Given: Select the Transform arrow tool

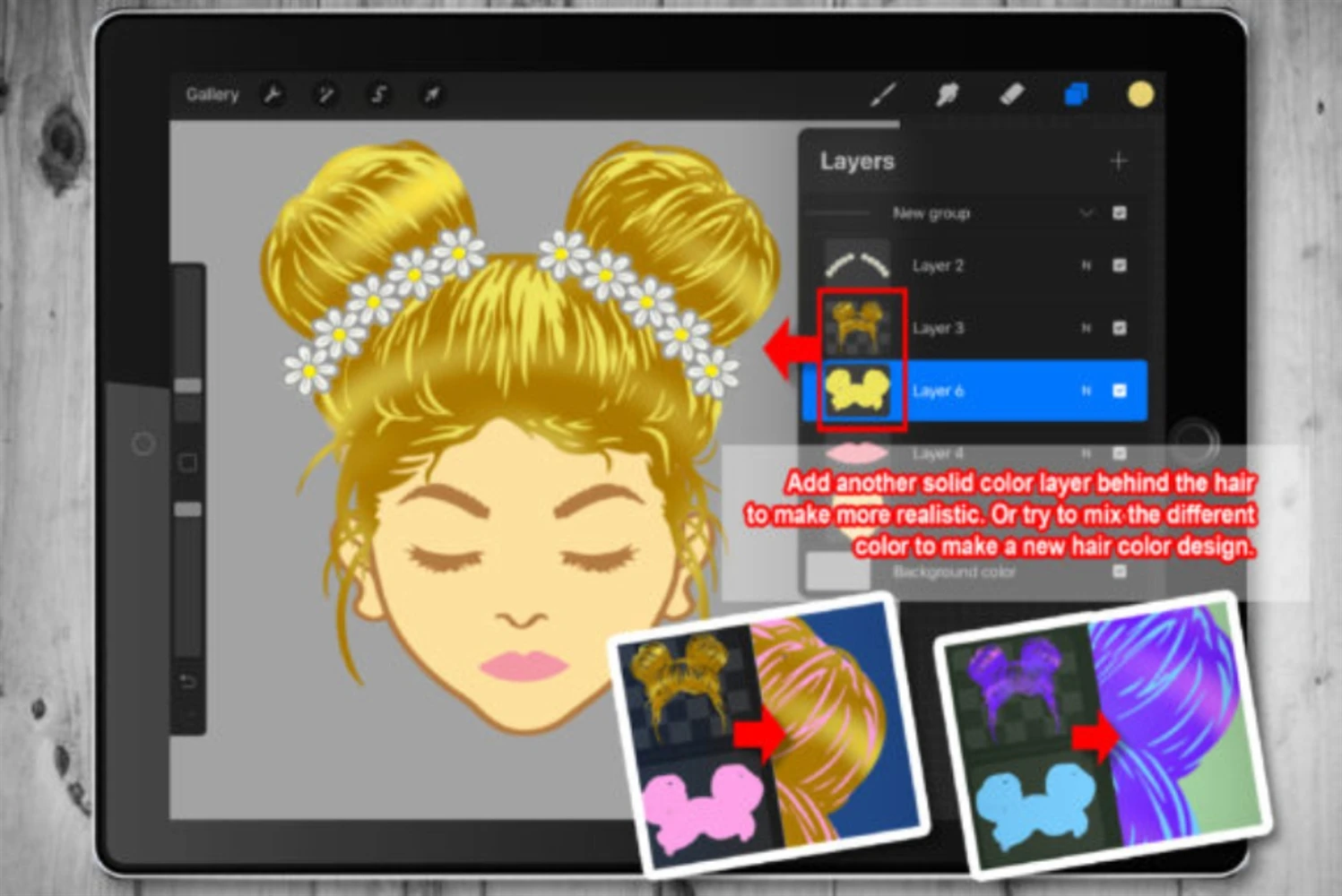Looking at the screenshot, I should 432,94.
